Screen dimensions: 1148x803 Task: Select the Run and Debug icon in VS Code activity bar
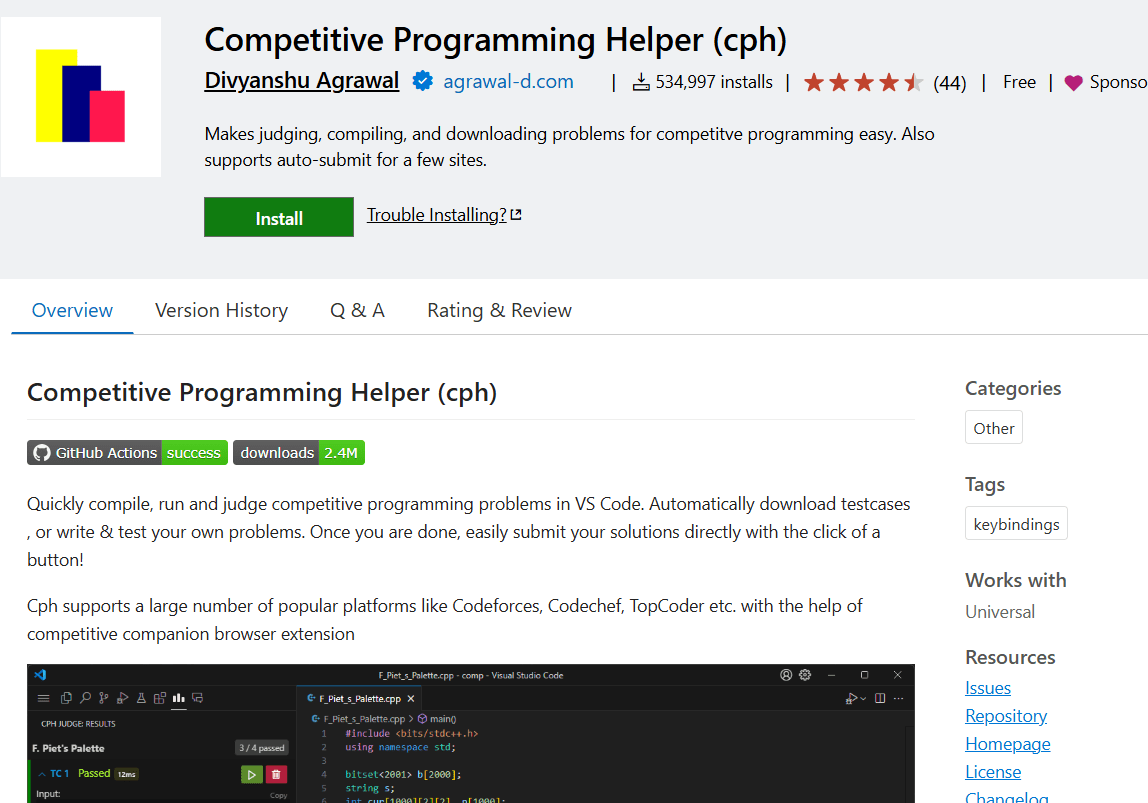(x=122, y=698)
